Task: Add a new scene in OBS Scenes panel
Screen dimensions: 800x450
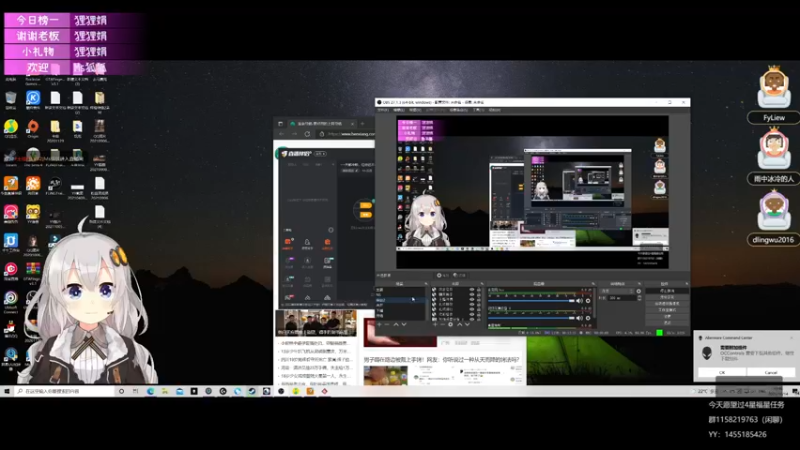Action: coord(379,324)
